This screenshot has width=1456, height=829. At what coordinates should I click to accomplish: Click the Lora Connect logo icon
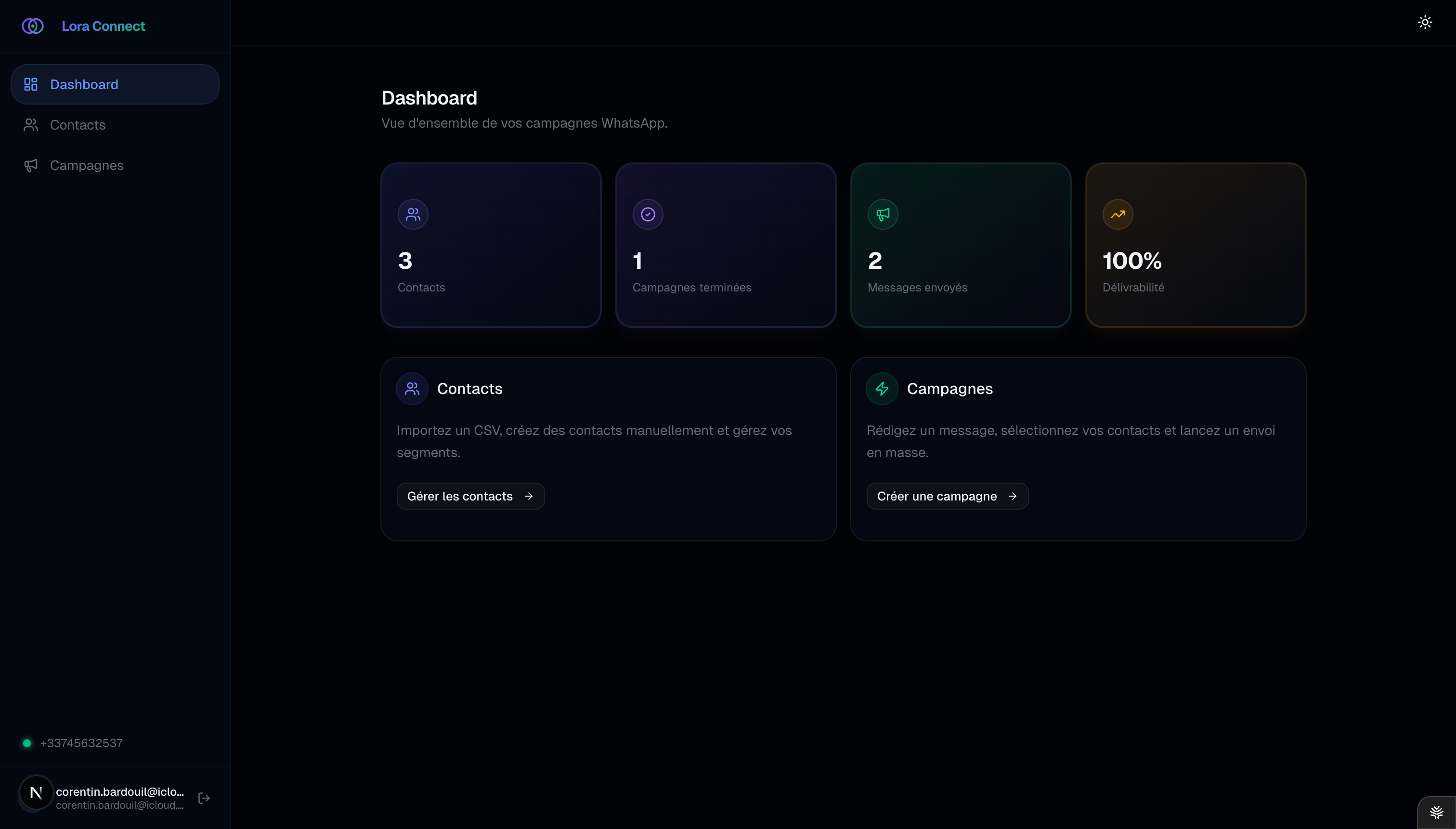pos(32,26)
